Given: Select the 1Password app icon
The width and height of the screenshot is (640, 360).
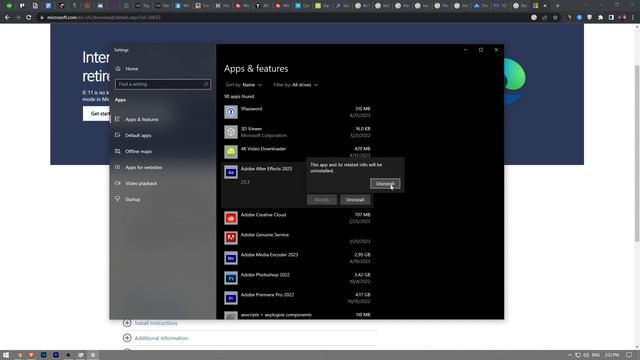Looking at the screenshot, I should pyautogui.click(x=231, y=112).
